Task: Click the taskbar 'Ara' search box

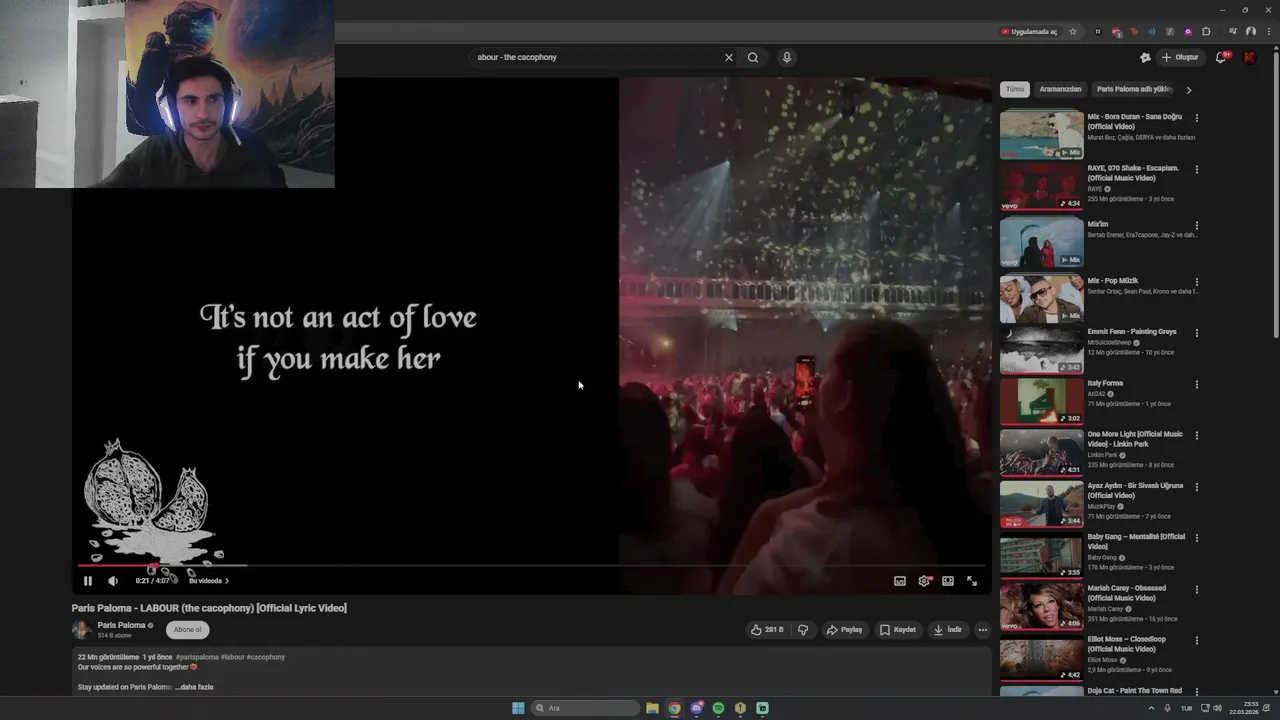Action: [x=586, y=708]
